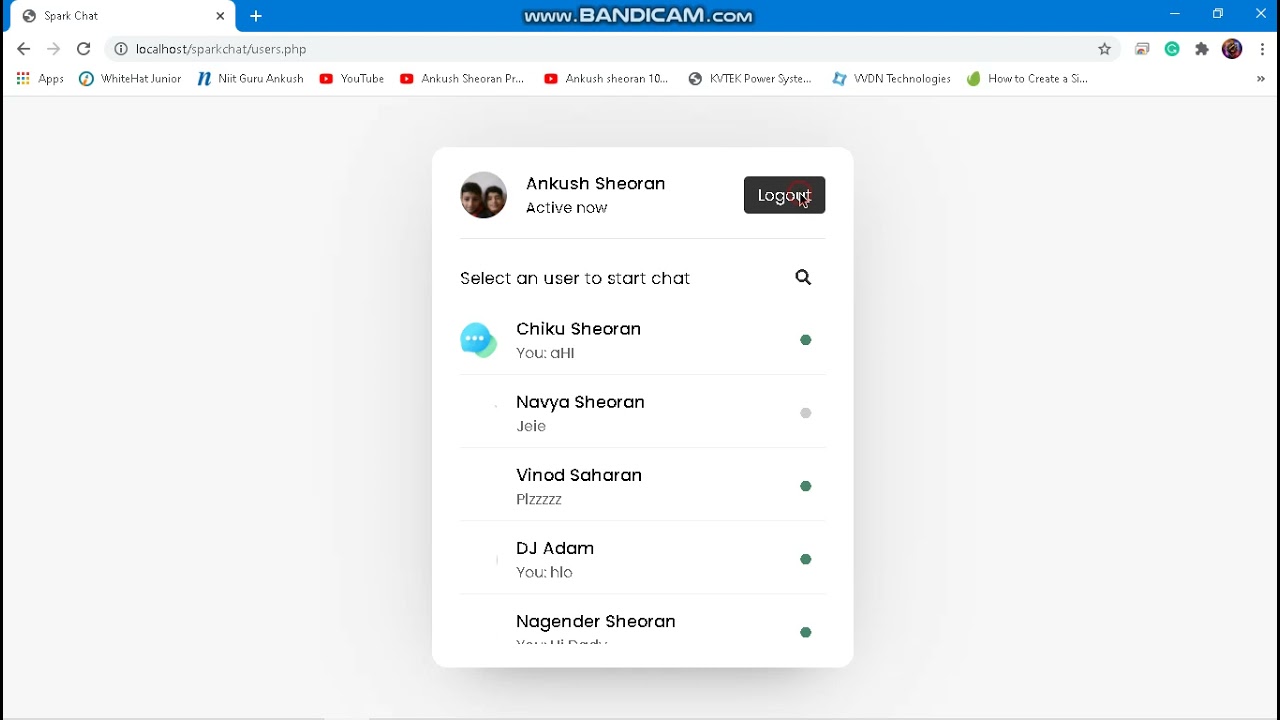Open a new tab with the plus button

coord(256,16)
